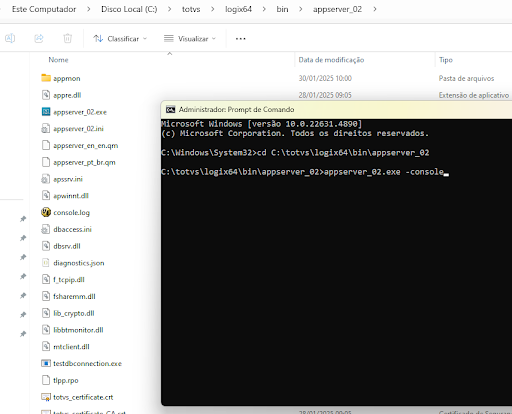The width and height of the screenshot is (512, 414).
Task: Click the Rename toolbar icon
Action: [x=10, y=38]
